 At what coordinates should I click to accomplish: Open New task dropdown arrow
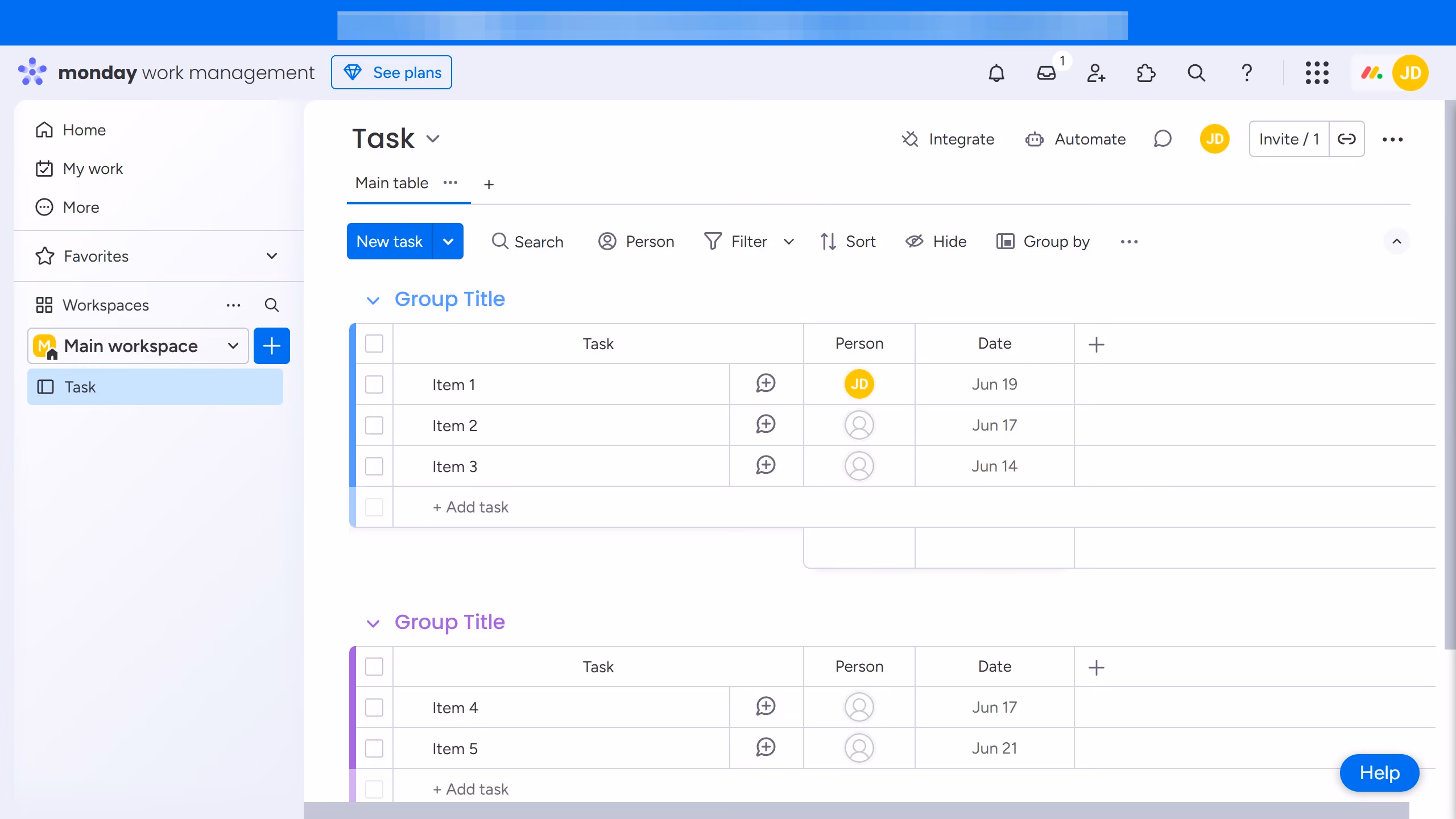point(448,241)
